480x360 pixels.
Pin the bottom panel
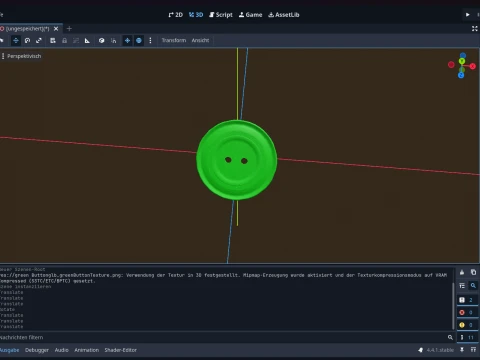[x=462, y=350]
